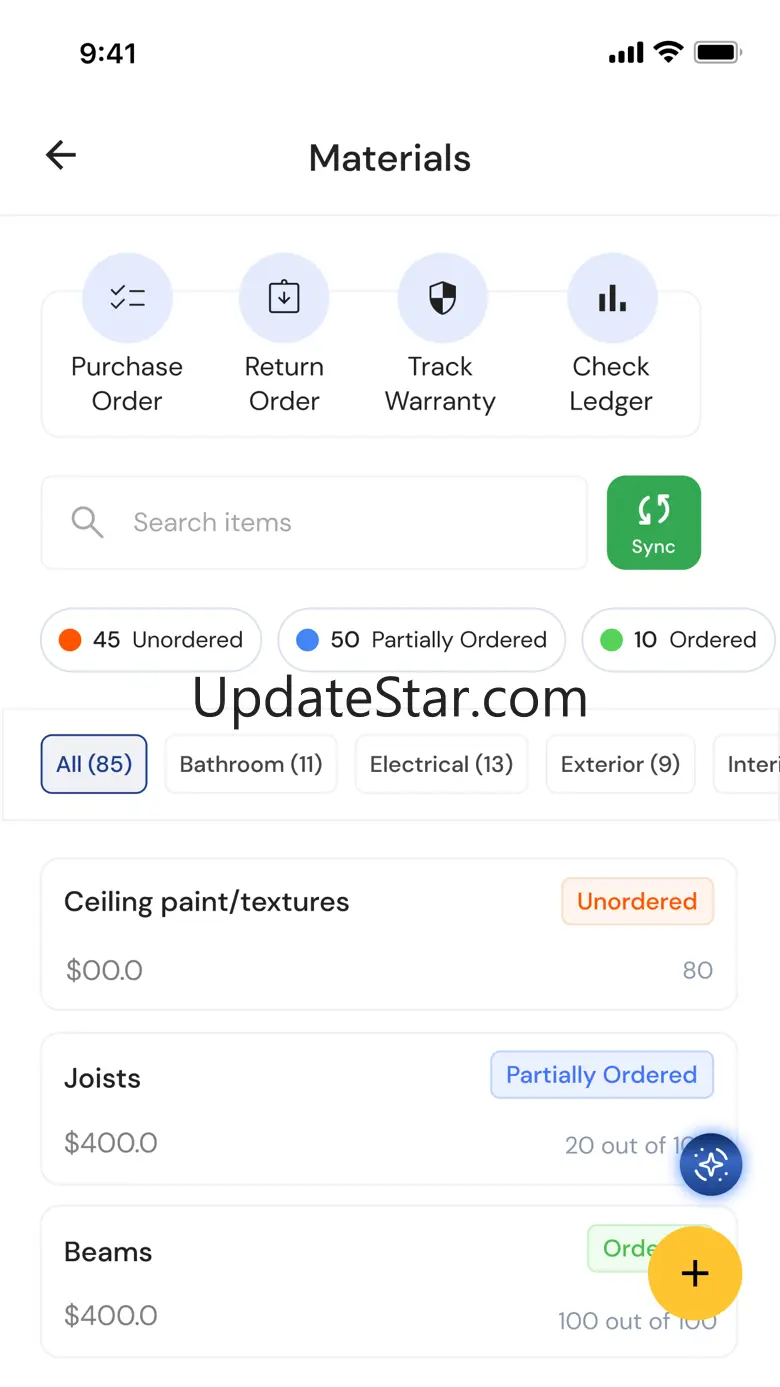Tap the green Sync button
780x1387 pixels.
click(x=653, y=523)
